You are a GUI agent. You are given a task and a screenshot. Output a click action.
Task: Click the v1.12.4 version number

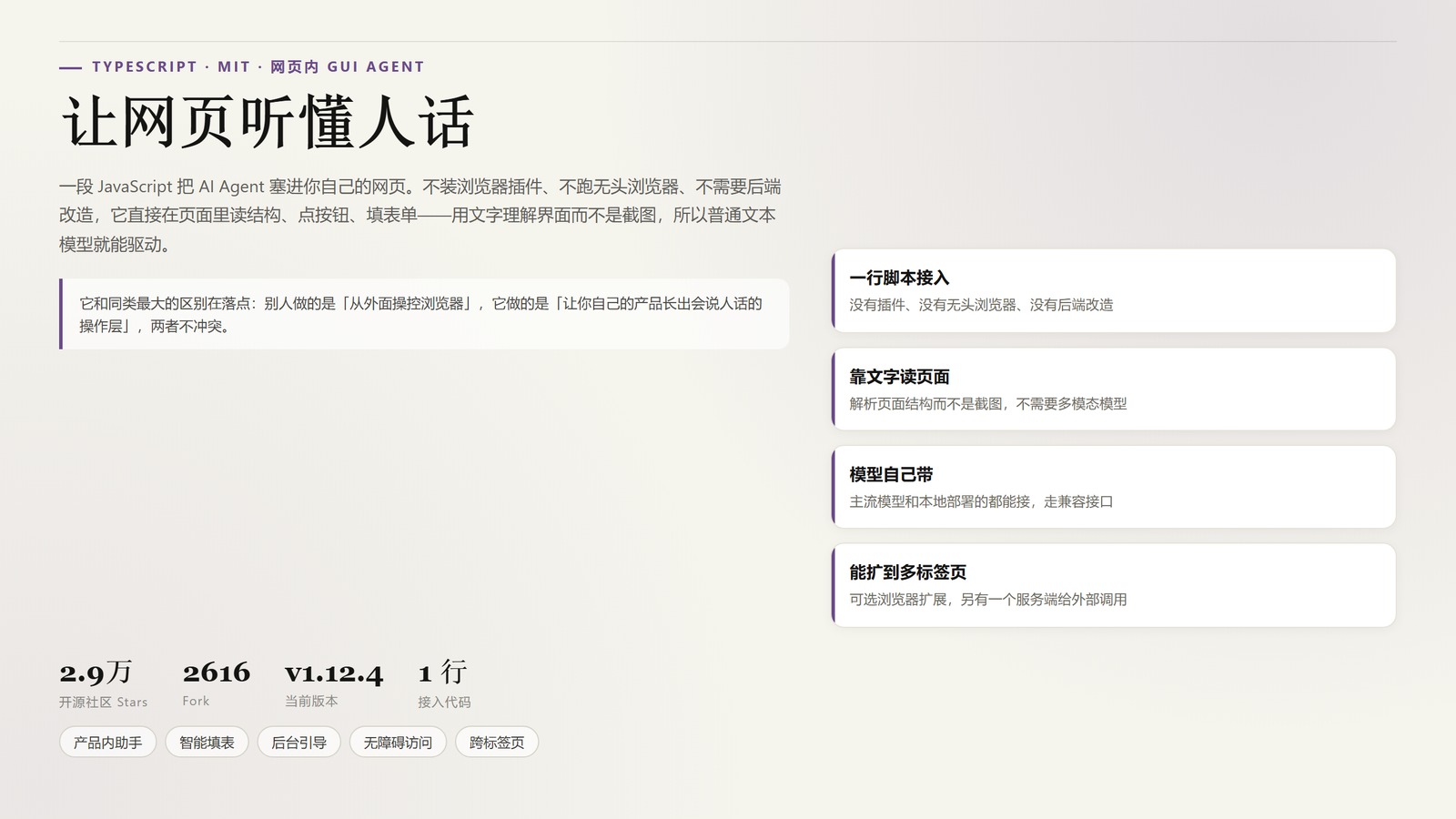(x=333, y=673)
